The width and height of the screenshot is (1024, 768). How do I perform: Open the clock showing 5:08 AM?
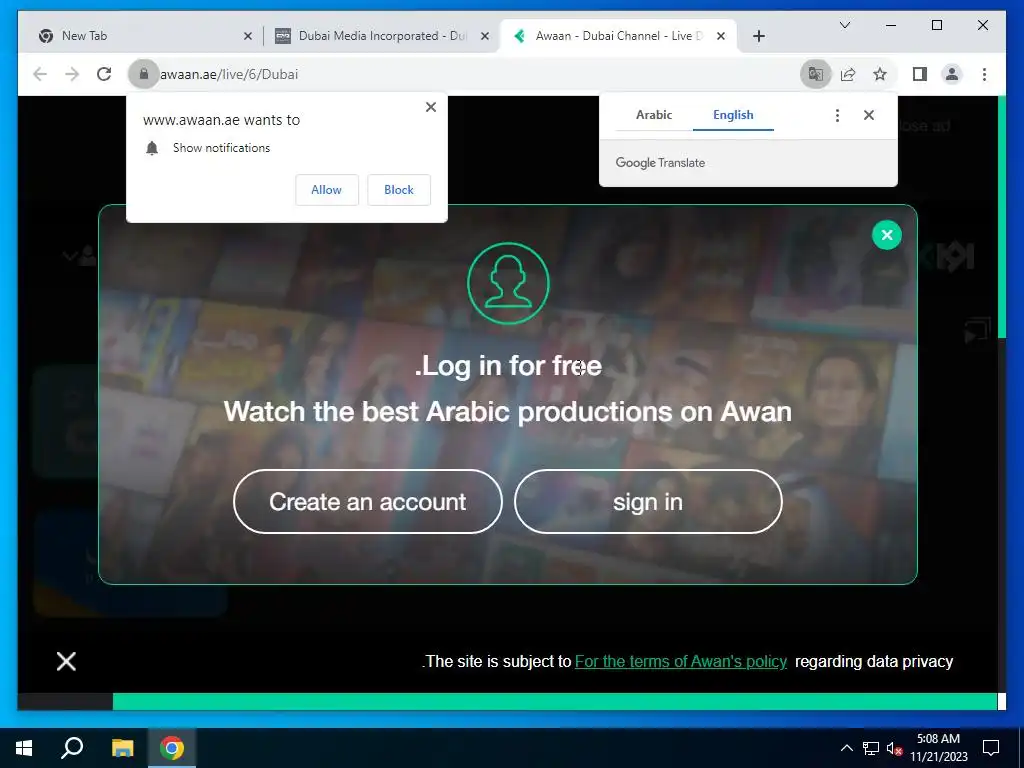coord(938,748)
